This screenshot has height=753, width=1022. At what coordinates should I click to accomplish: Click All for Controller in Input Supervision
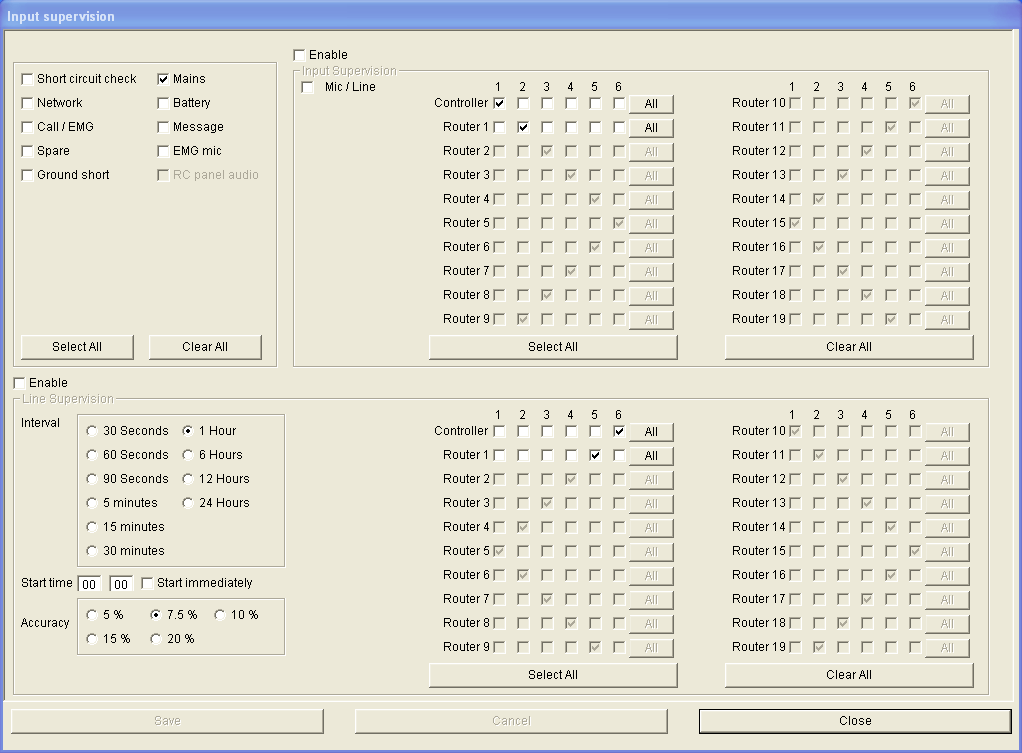tap(651, 104)
